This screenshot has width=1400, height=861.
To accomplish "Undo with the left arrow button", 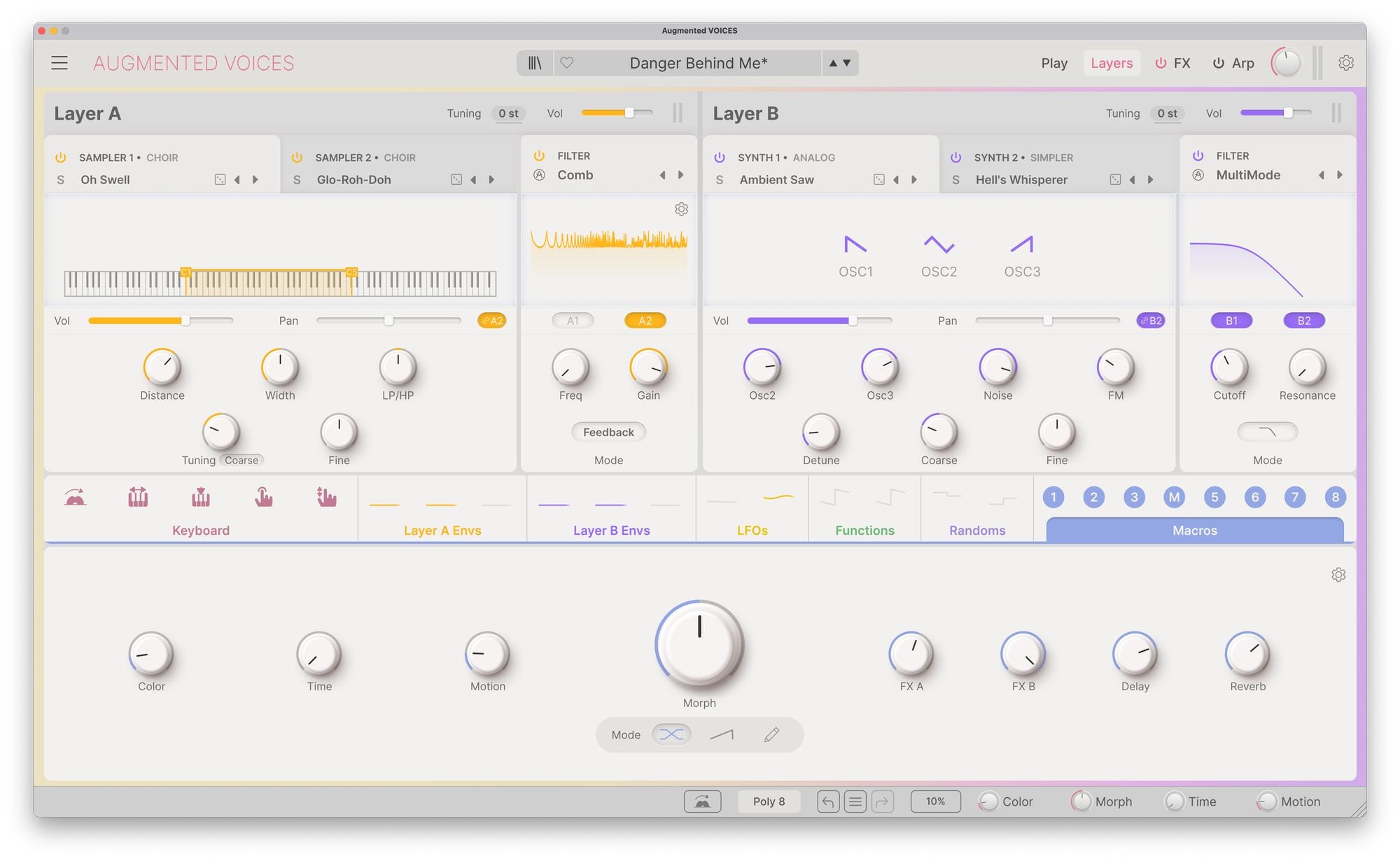I will pos(828,801).
